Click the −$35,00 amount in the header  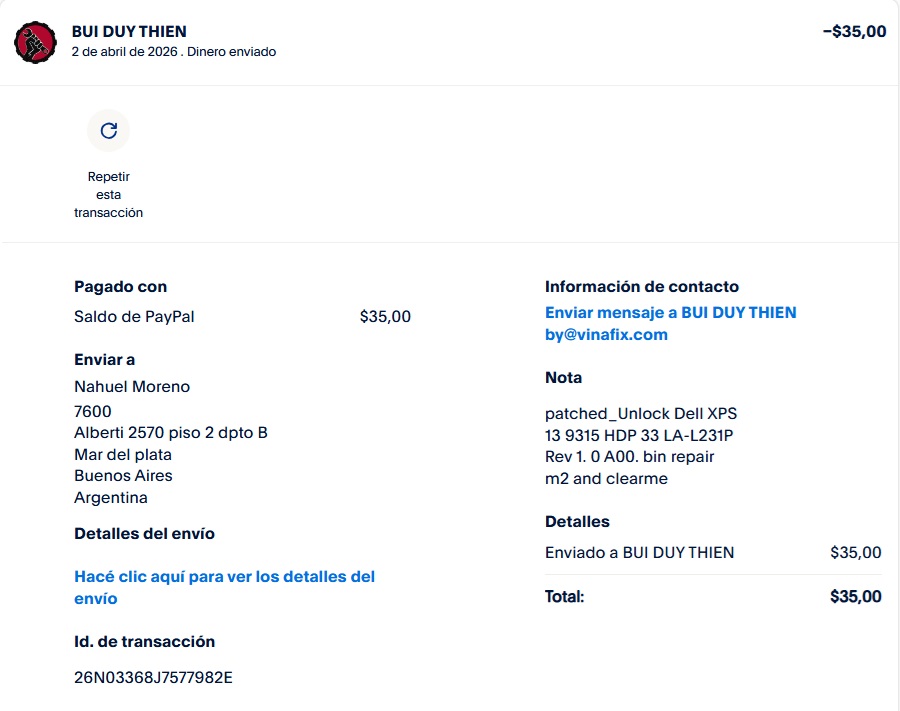coord(854,31)
